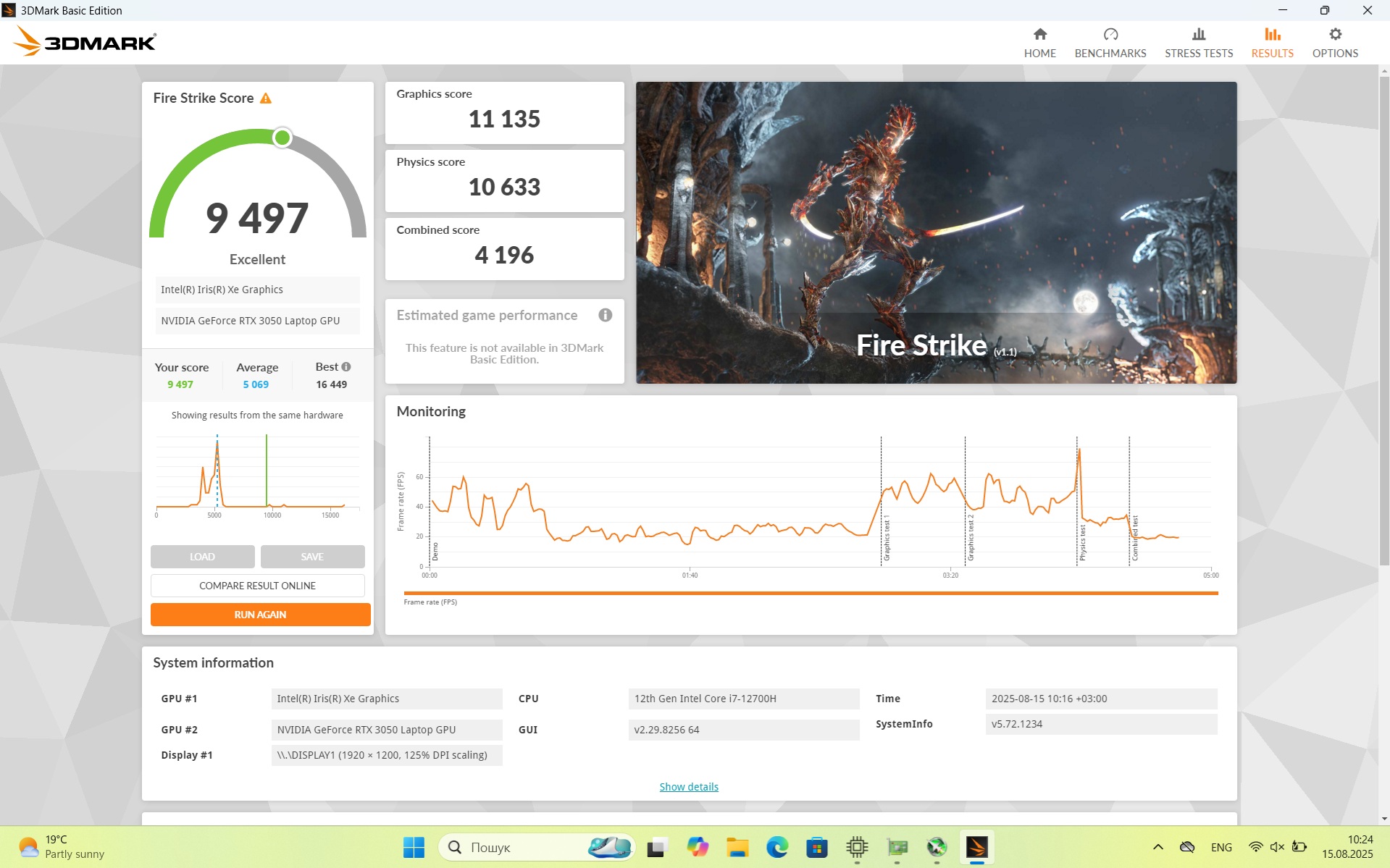The image size is (1390, 868).
Task: Open the clock and date panel
Action: (1347, 847)
